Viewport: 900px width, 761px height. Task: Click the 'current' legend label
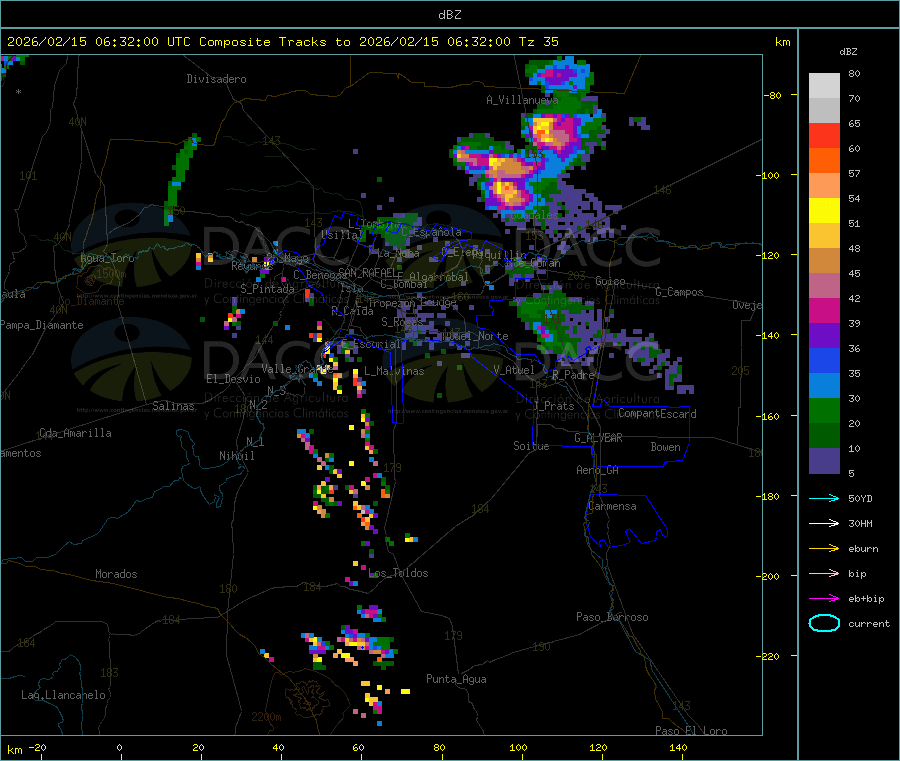[x=869, y=623]
